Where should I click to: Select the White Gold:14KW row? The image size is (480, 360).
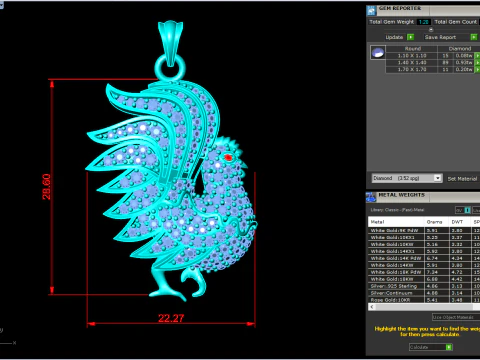coord(424,265)
